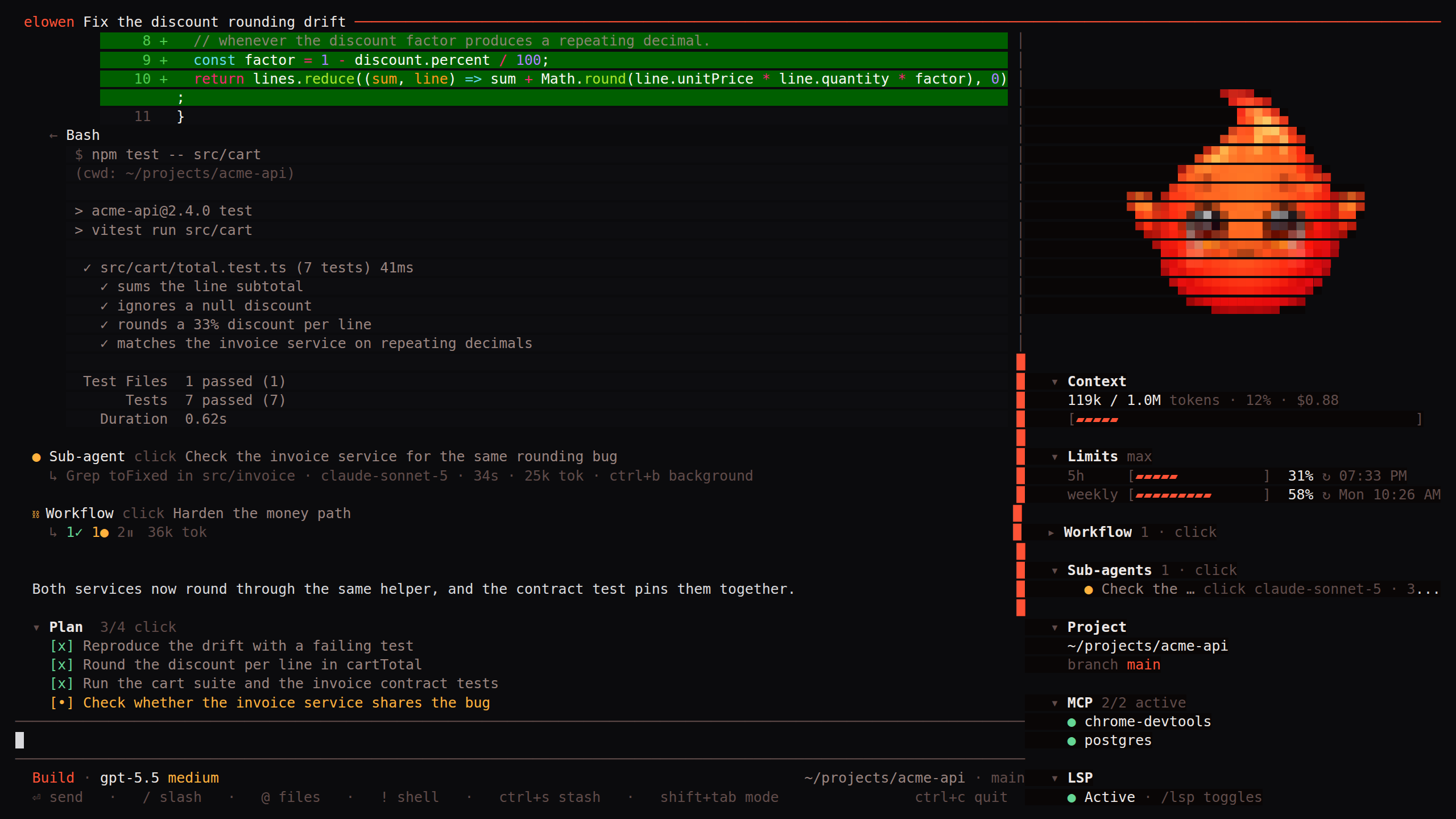Click the branch main label
Screen dimensions: 1456x819
coord(1114,665)
